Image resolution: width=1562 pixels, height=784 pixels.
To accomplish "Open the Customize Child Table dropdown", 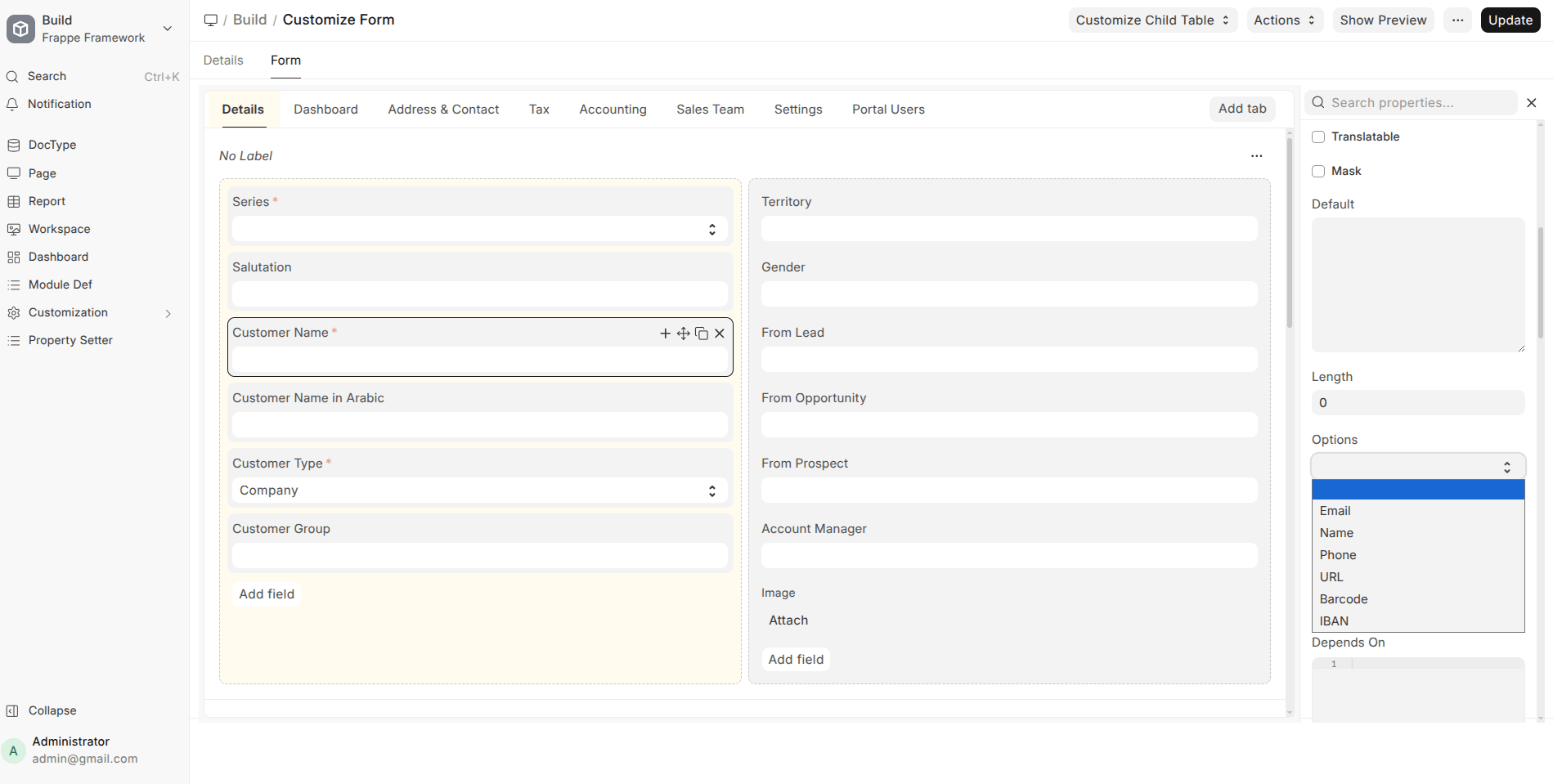I will 1151,20.
